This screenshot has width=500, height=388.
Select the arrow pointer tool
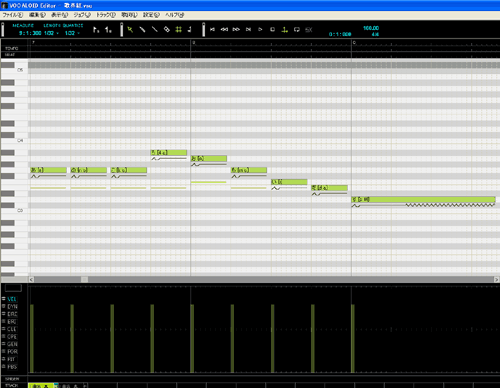(x=130, y=30)
